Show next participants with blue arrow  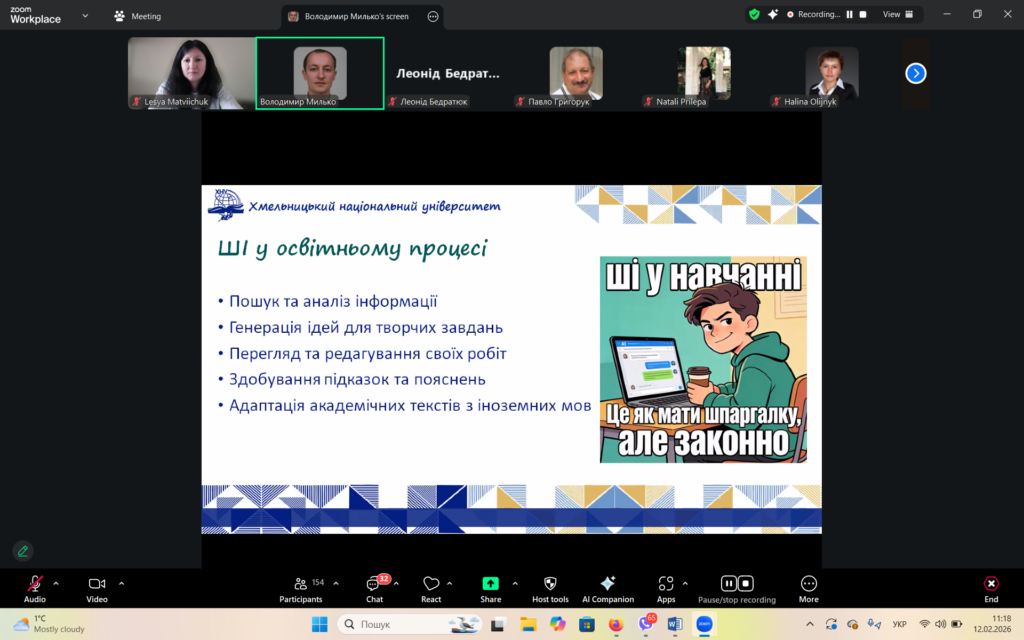pyautogui.click(x=915, y=73)
